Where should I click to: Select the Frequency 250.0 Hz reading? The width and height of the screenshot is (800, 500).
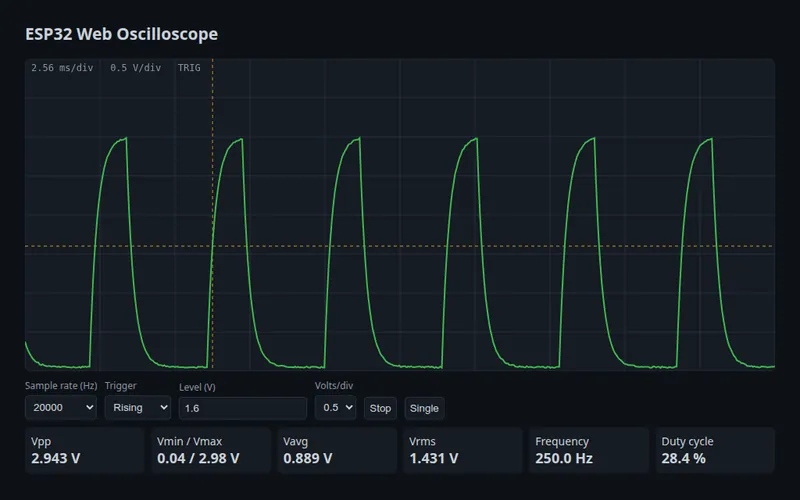pos(589,451)
